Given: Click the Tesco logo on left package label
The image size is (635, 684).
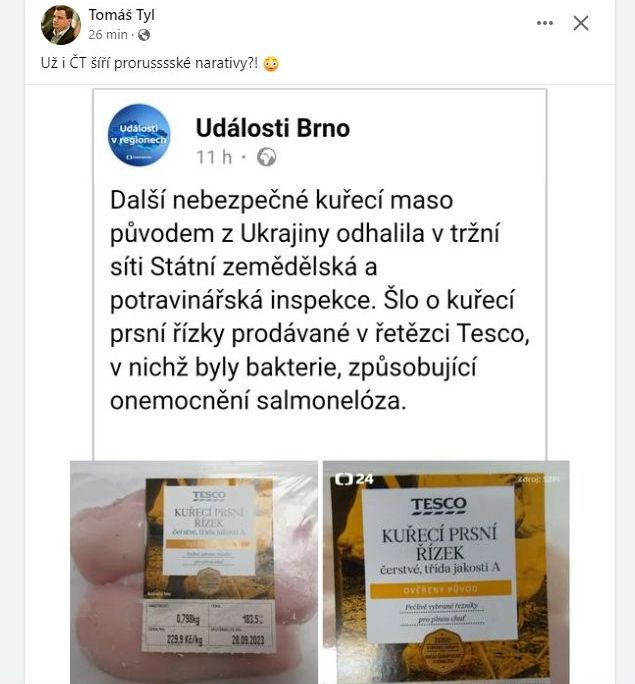Looking at the screenshot, I should [x=209, y=496].
